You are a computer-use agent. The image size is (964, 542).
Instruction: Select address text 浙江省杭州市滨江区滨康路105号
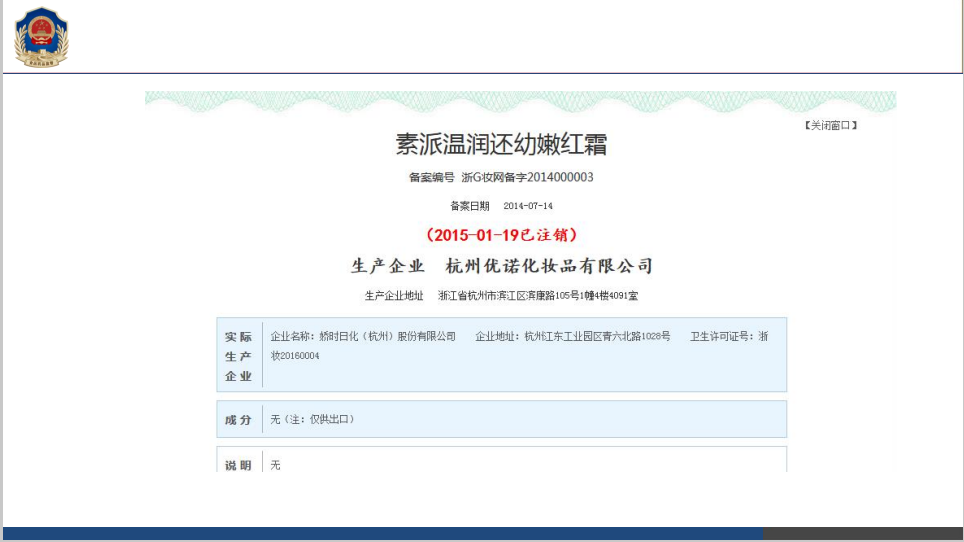[x=508, y=296]
